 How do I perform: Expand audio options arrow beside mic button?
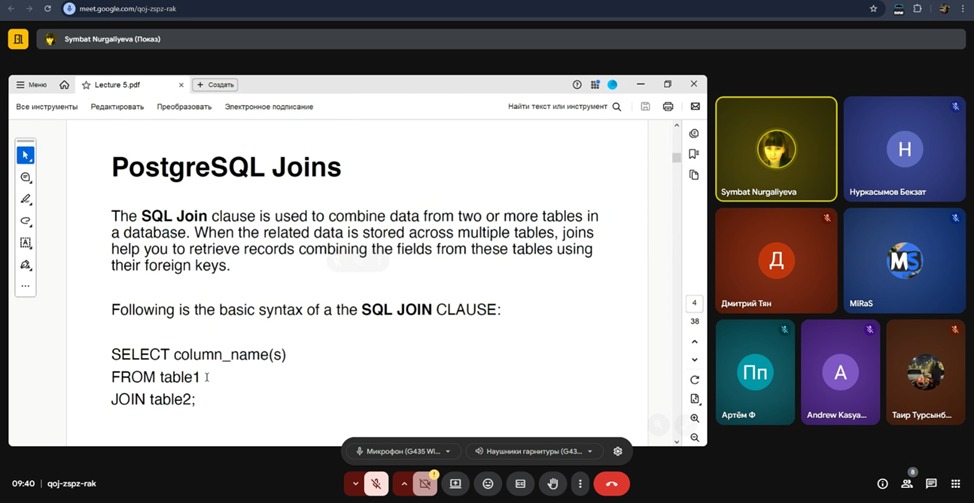354,484
